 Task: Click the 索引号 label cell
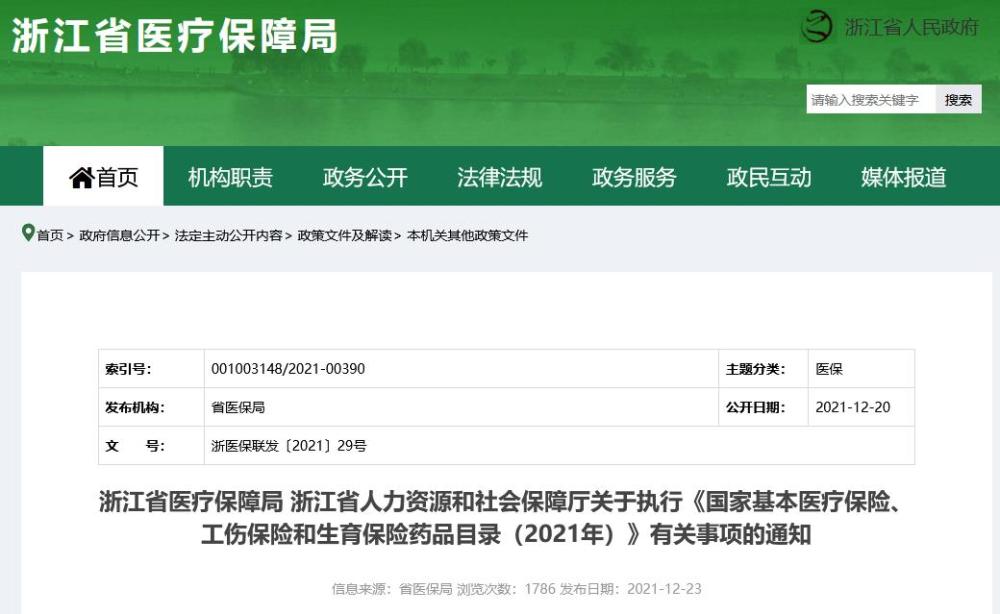[151, 369]
